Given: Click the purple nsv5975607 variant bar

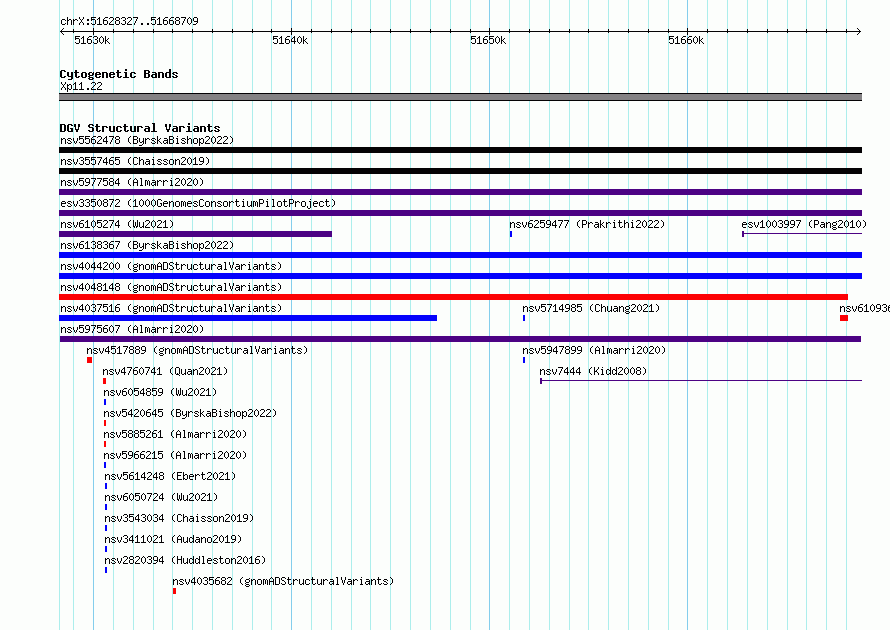Looking at the screenshot, I should [460, 339].
